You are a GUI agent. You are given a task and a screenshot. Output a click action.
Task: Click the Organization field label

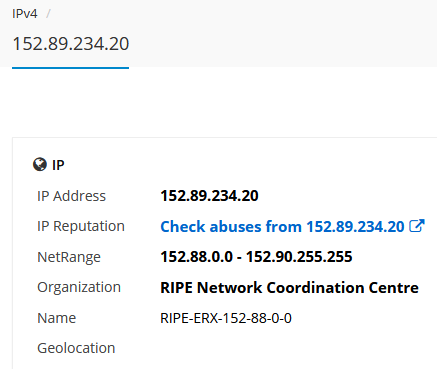(79, 287)
